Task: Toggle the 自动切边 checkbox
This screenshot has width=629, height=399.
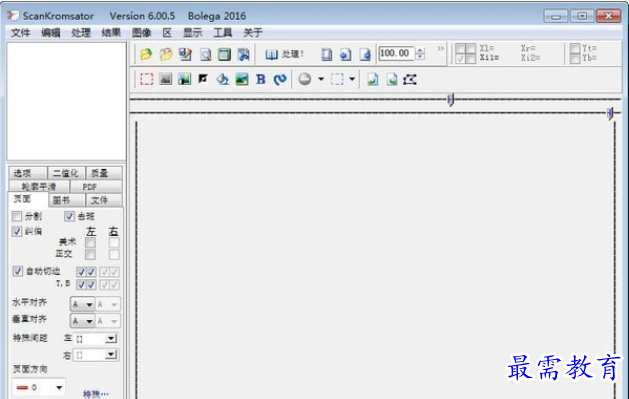Action: [x=18, y=271]
